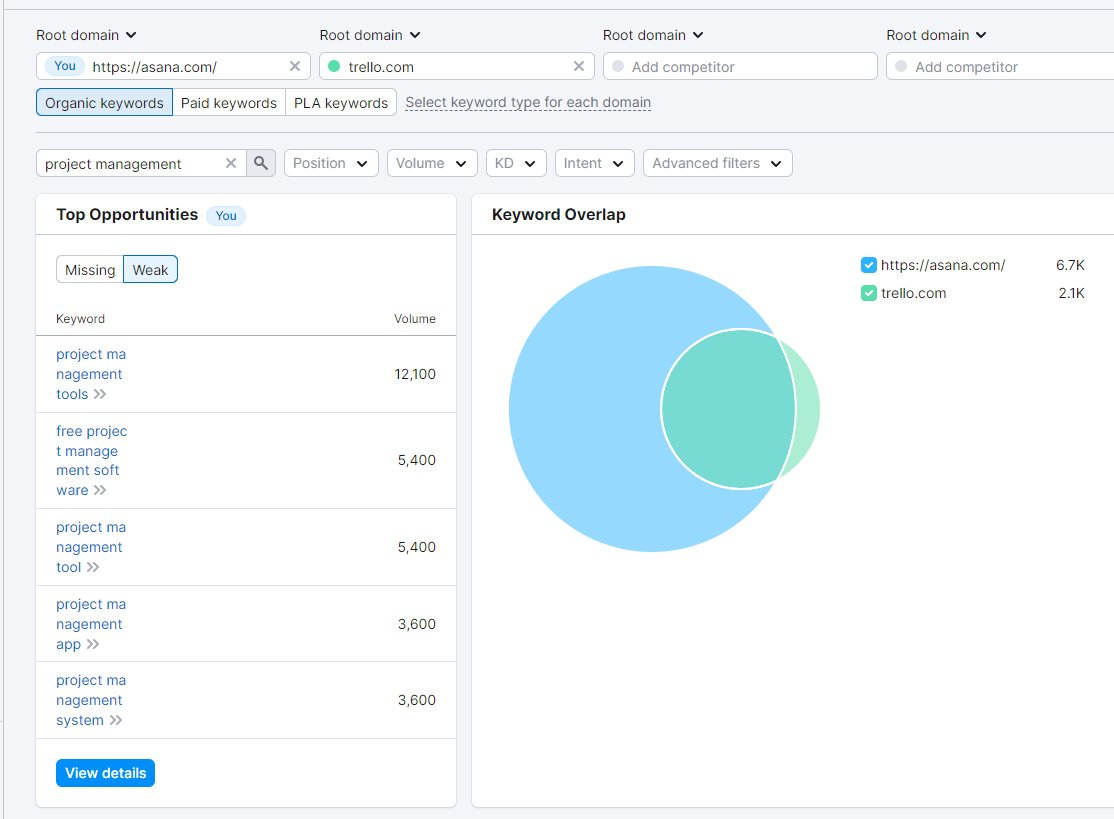Select the Weak opportunities toggle
This screenshot has height=819, width=1114.
150,269
